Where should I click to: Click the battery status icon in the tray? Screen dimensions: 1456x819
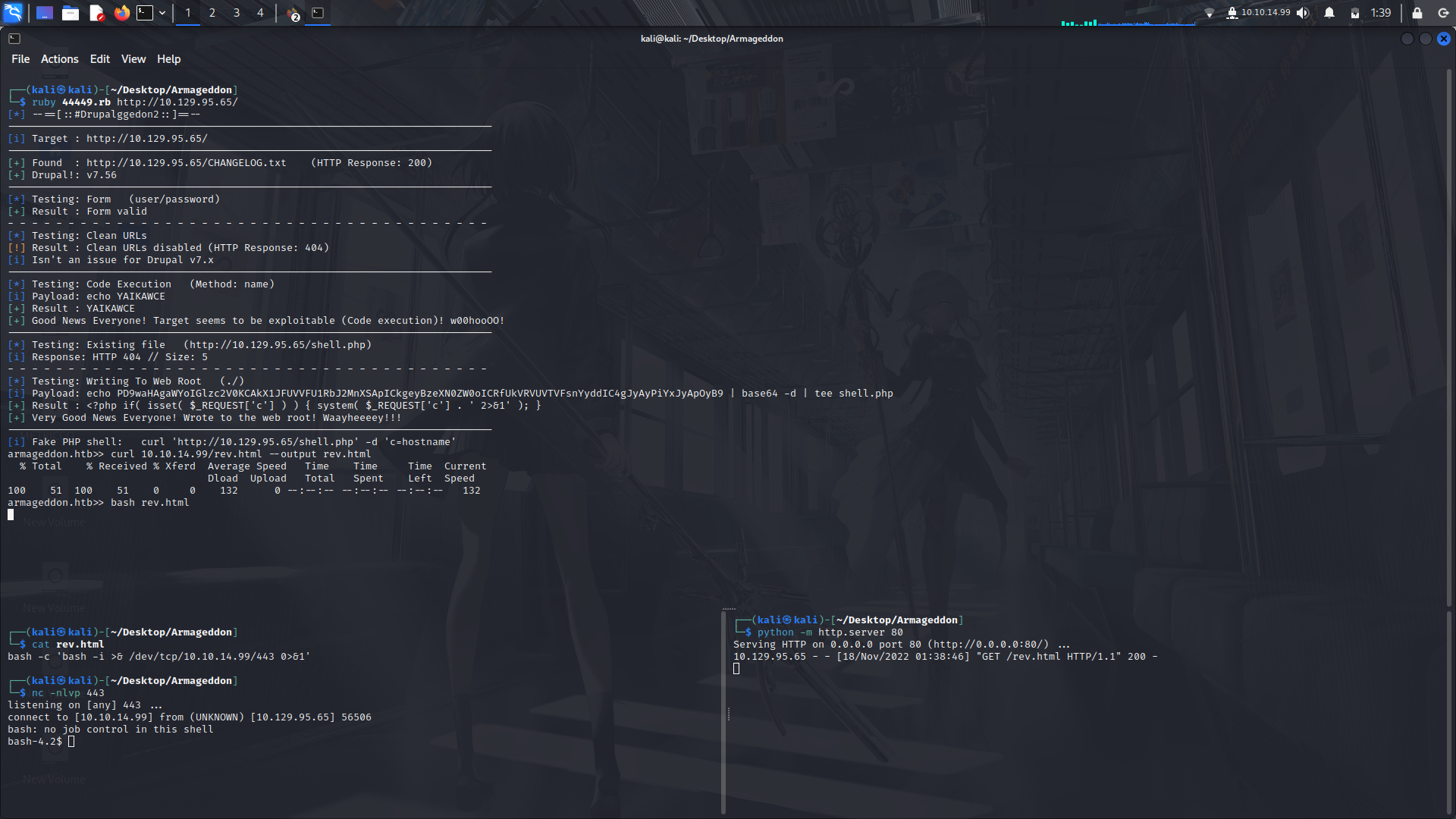(1354, 12)
